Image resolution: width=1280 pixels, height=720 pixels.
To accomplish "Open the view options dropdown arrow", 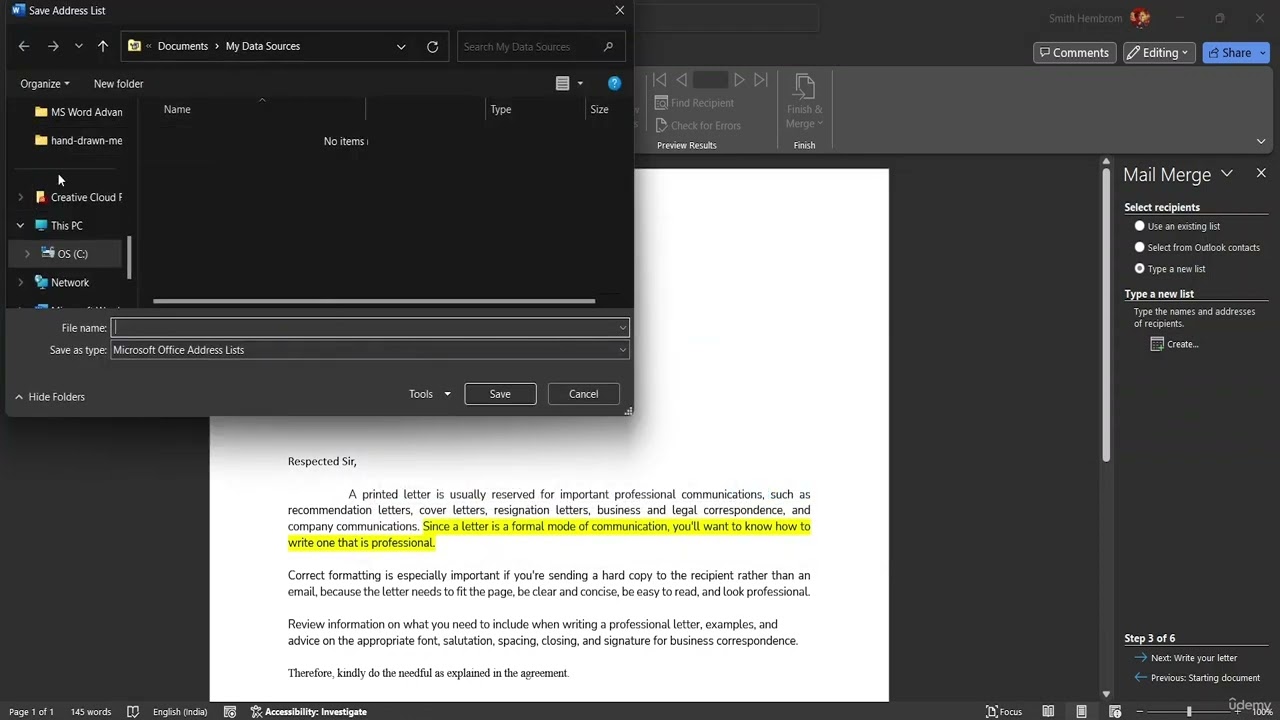I will click(x=580, y=84).
